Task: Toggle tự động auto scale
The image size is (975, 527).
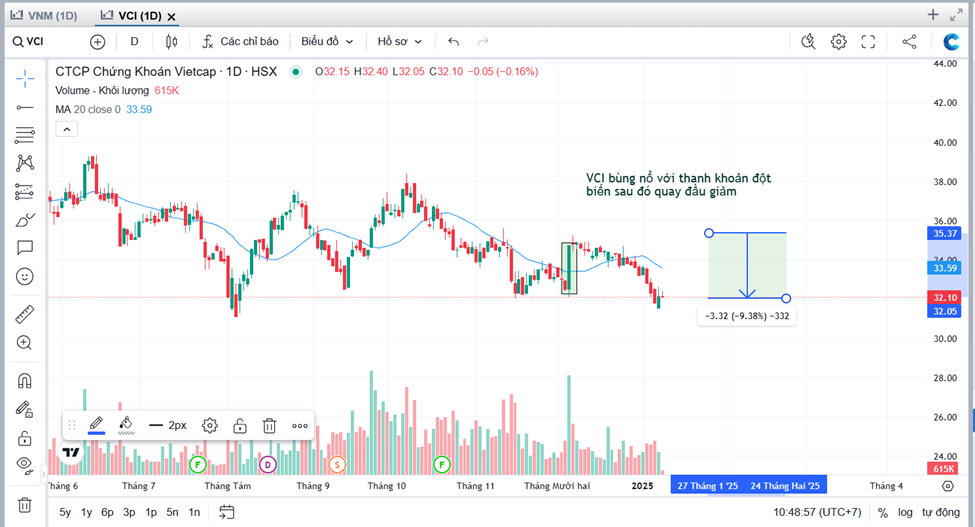Action: [x=941, y=512]
